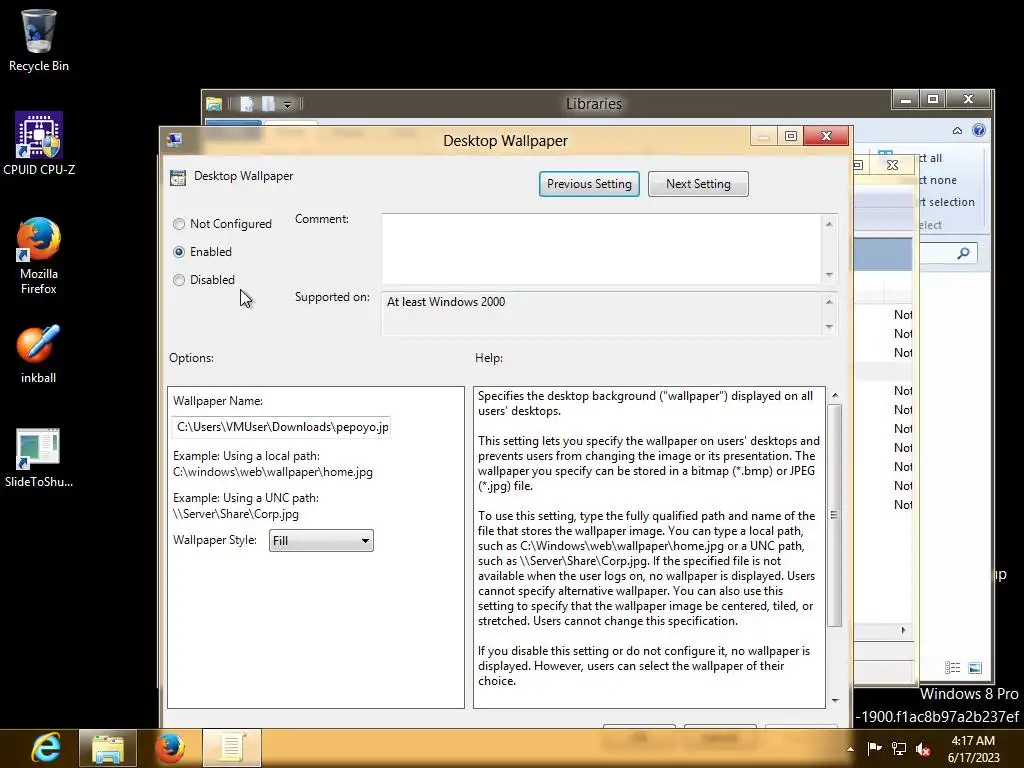Open the Wallpaper Style dropdown
Viewport: 1024px width, 768px height.
coord(321,541)
